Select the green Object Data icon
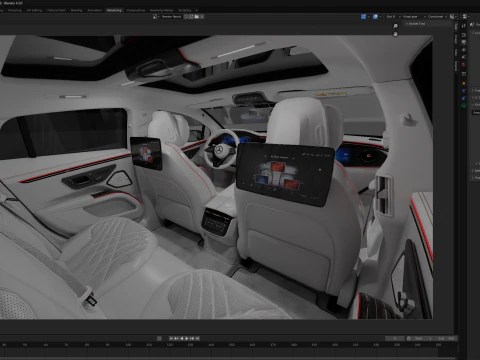Screen dimensions: 480x360 [x=464, y=105]
